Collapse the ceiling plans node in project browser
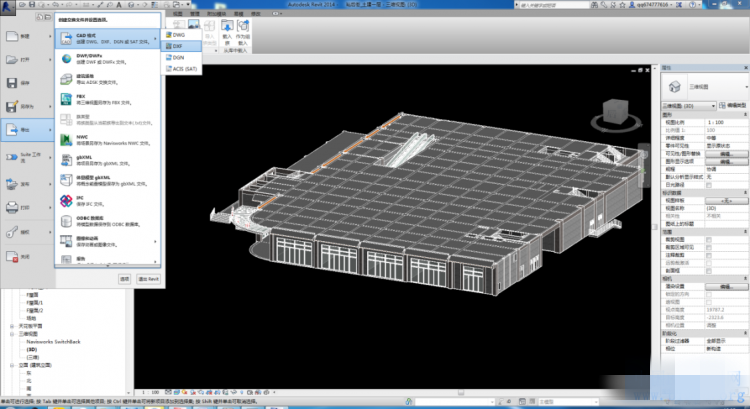The width and height of the screenshot is (750, 409). [x=12, y=326]
